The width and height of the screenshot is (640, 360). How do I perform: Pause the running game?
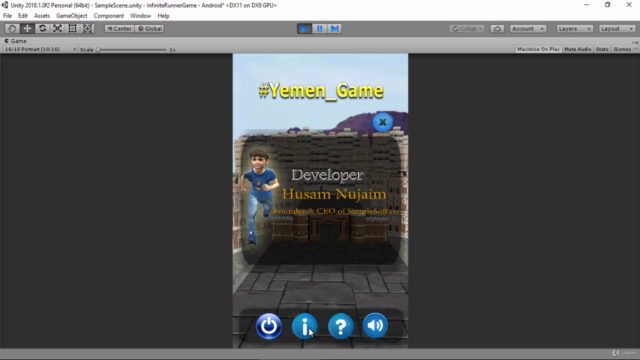pos(320,29)
